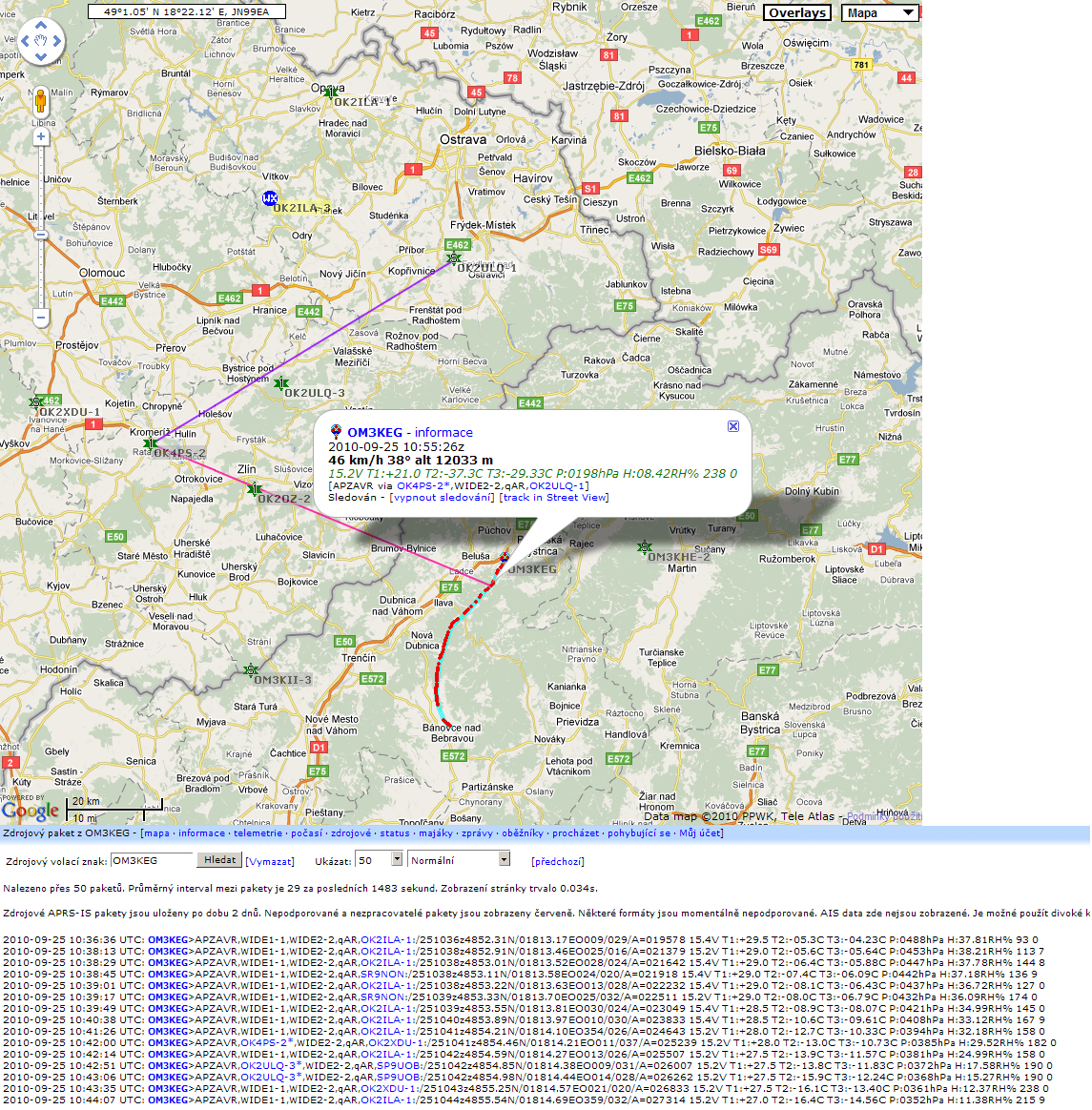Image resolution: width=1092 pixels, height=1110 pixels.
Task: Click the Podmínky použití terms link
Action: click(x=884, y=816)
